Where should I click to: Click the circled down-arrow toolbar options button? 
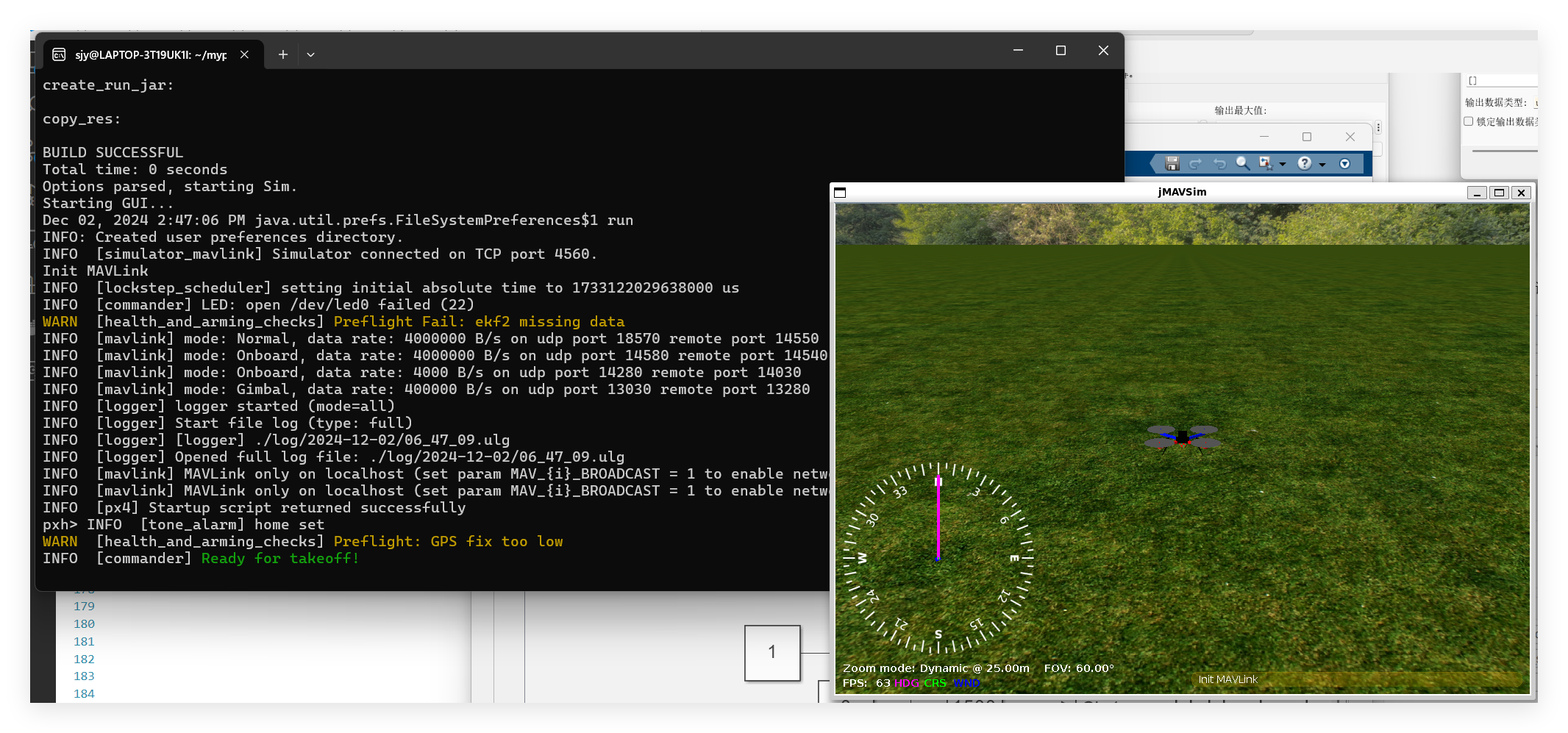(x=1344, y=163)
